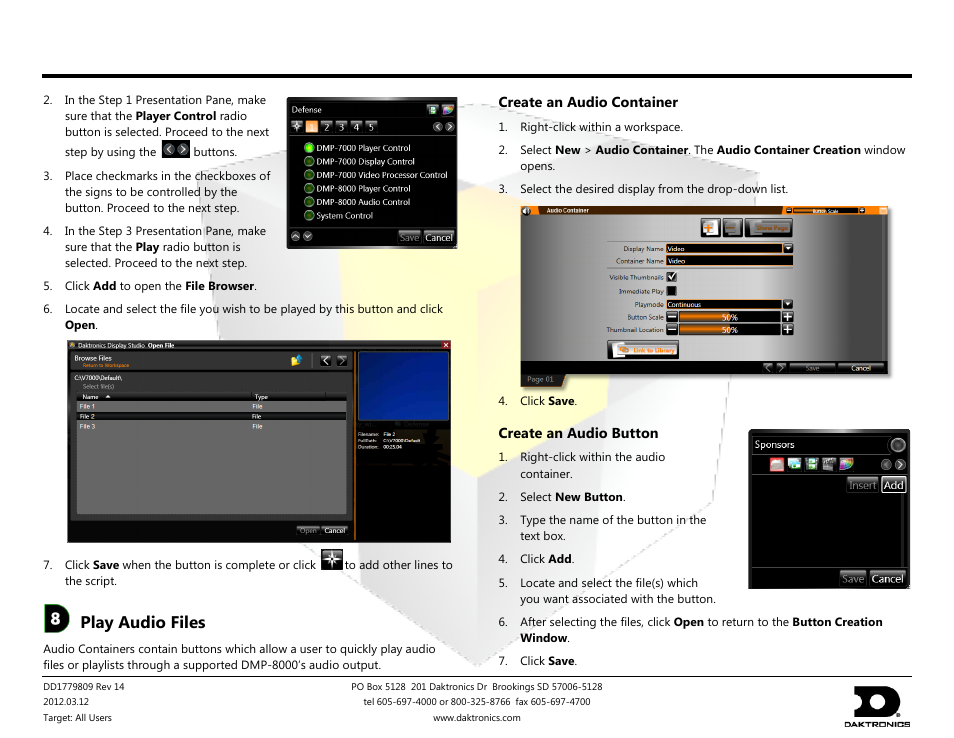Expand the Display Name drop-down arrow
The width and height of the screenshot is (954, 738).
click(788, 248)
